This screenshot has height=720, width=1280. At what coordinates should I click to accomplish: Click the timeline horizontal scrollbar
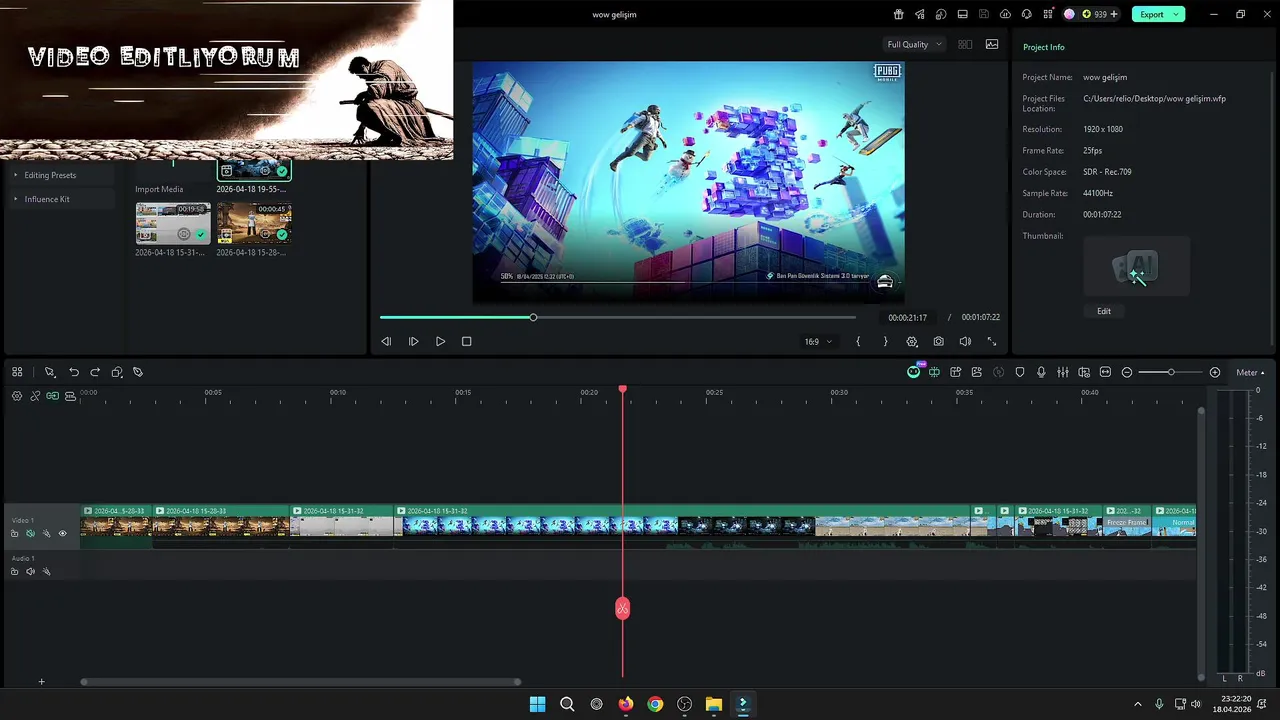point(300,682)
